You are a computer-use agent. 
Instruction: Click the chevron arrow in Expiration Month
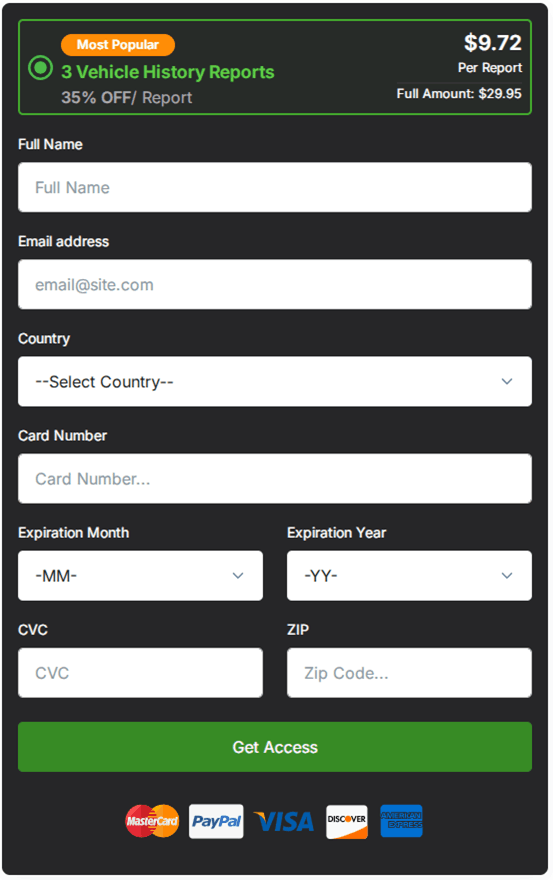tap(238, 576)
